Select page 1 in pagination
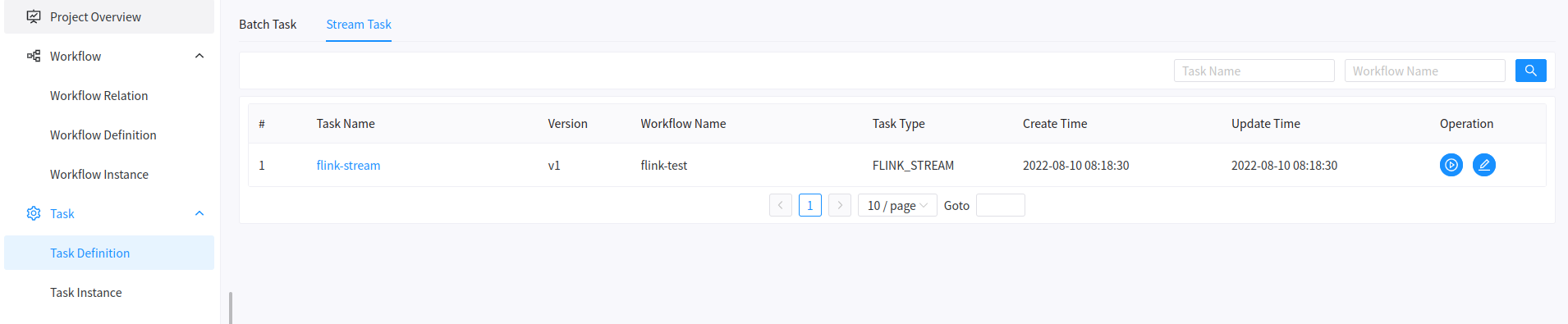The image size is (1568, 324). 810,205
